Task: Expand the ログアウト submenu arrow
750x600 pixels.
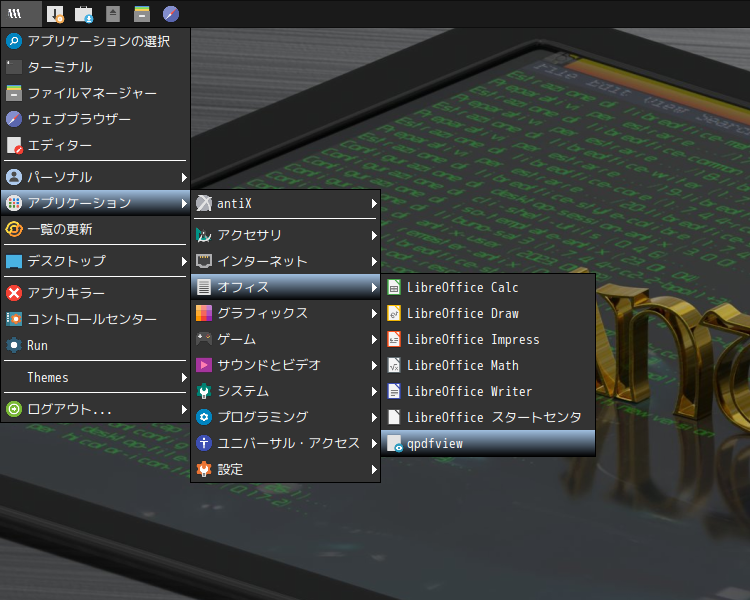Action: click(x=184, y=410)
